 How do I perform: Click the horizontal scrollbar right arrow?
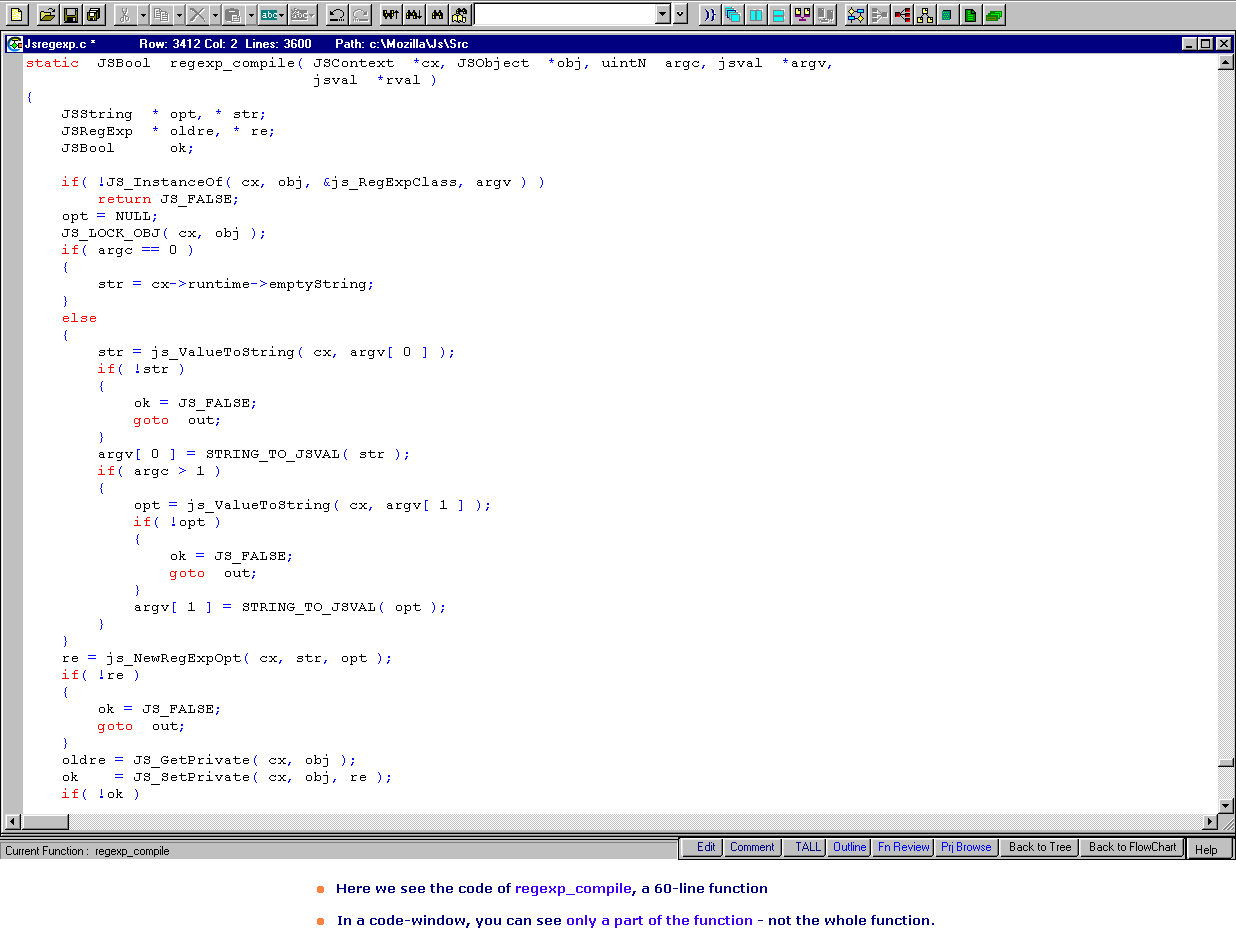pyautogui.click(x=1210, y=822)
